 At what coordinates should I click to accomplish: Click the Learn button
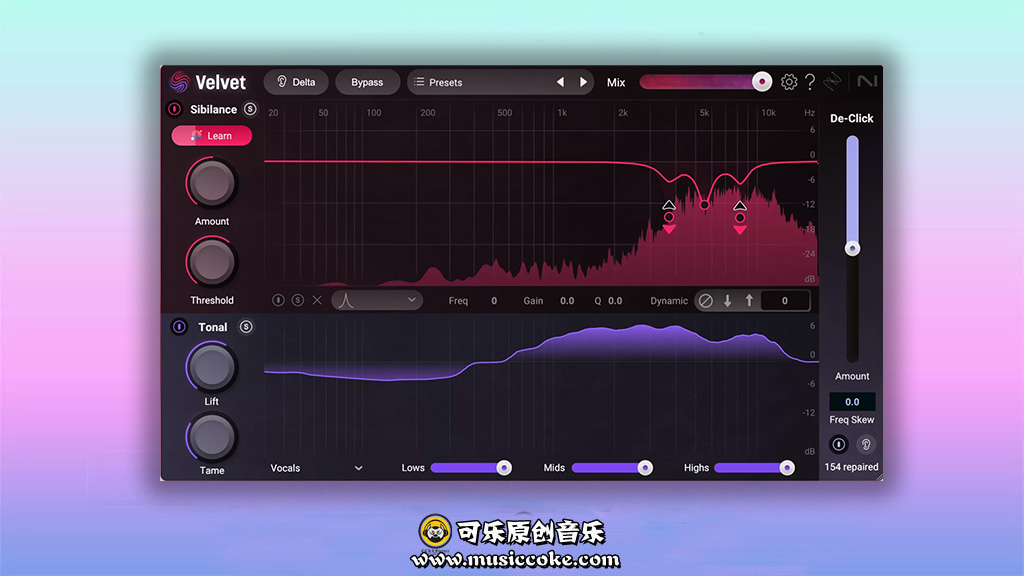click(212, 136)
